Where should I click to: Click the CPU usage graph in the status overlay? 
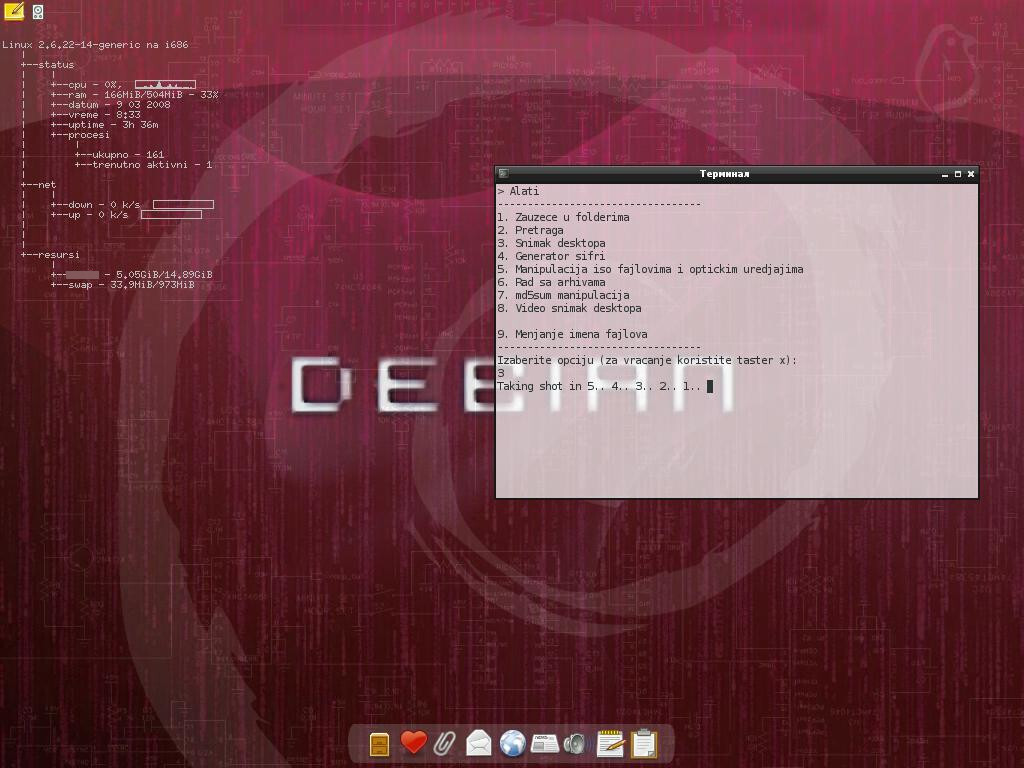click(164, 84)
